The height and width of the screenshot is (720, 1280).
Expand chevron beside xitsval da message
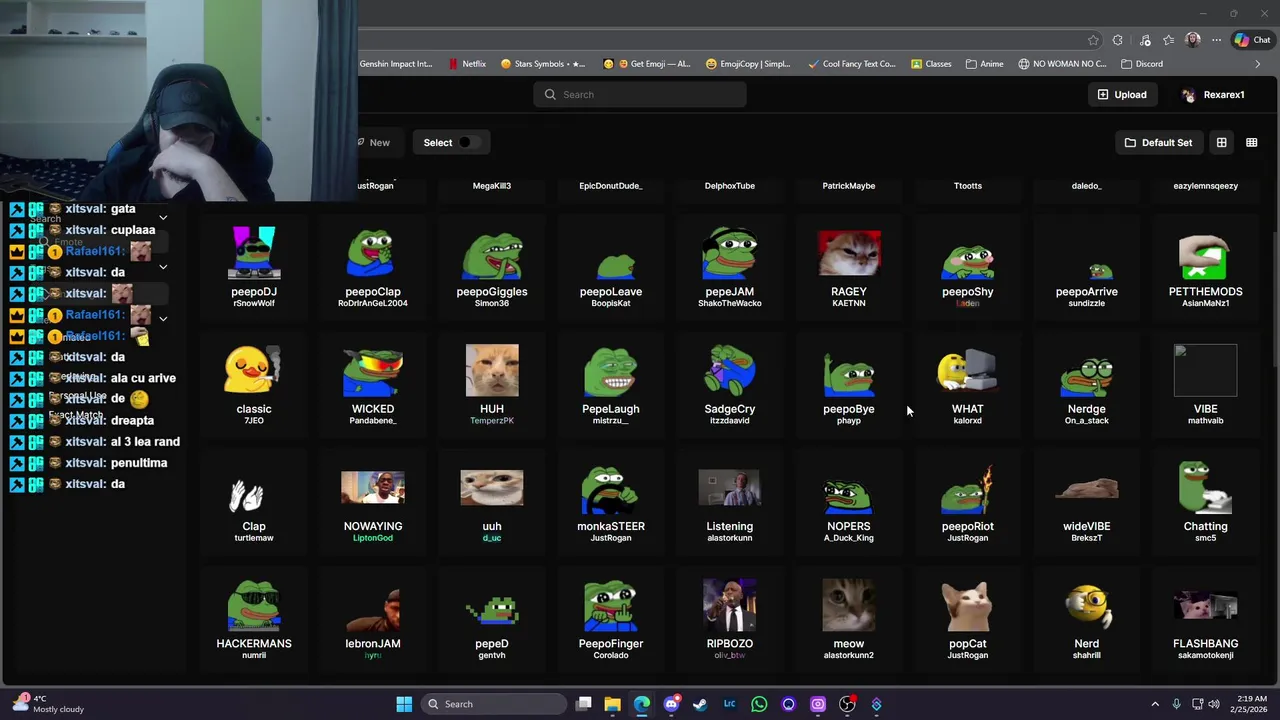pyautogui.click(x=163, y=267)
